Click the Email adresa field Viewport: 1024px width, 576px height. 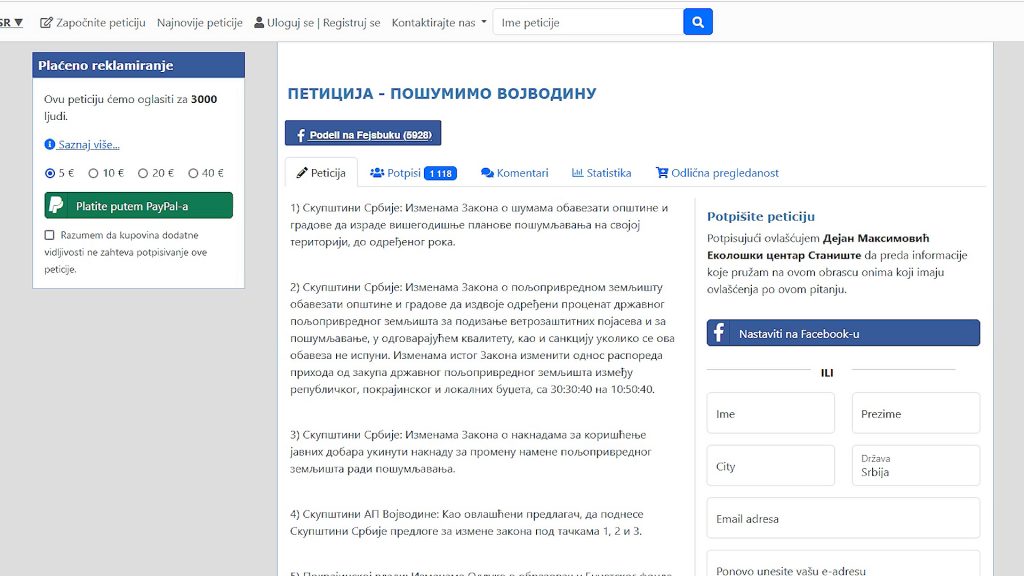click(x=843, y=519)
